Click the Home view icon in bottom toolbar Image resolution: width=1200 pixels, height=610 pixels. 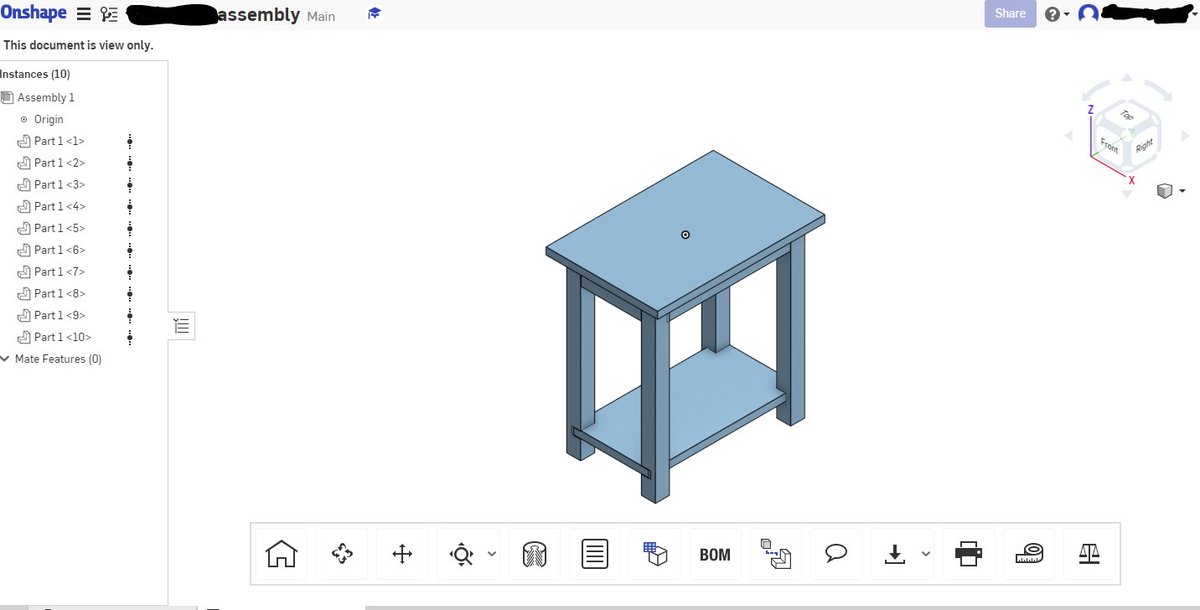282,553
